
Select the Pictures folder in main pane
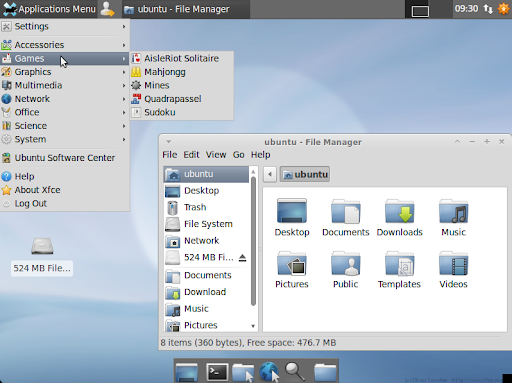pyautogui.click(x=292, y=270)
